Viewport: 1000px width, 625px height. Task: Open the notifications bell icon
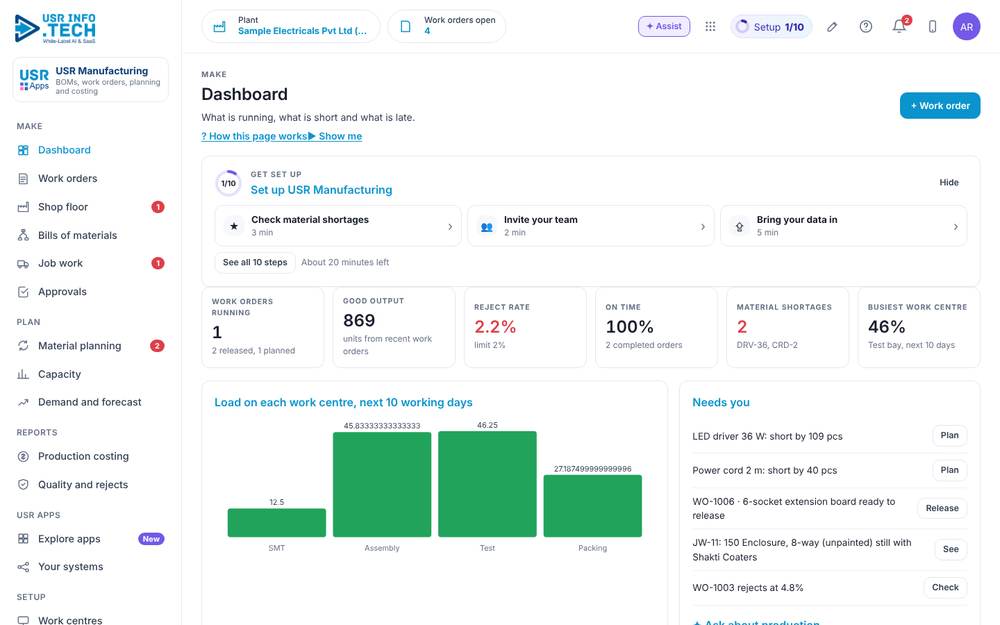[x=899, y=27]
